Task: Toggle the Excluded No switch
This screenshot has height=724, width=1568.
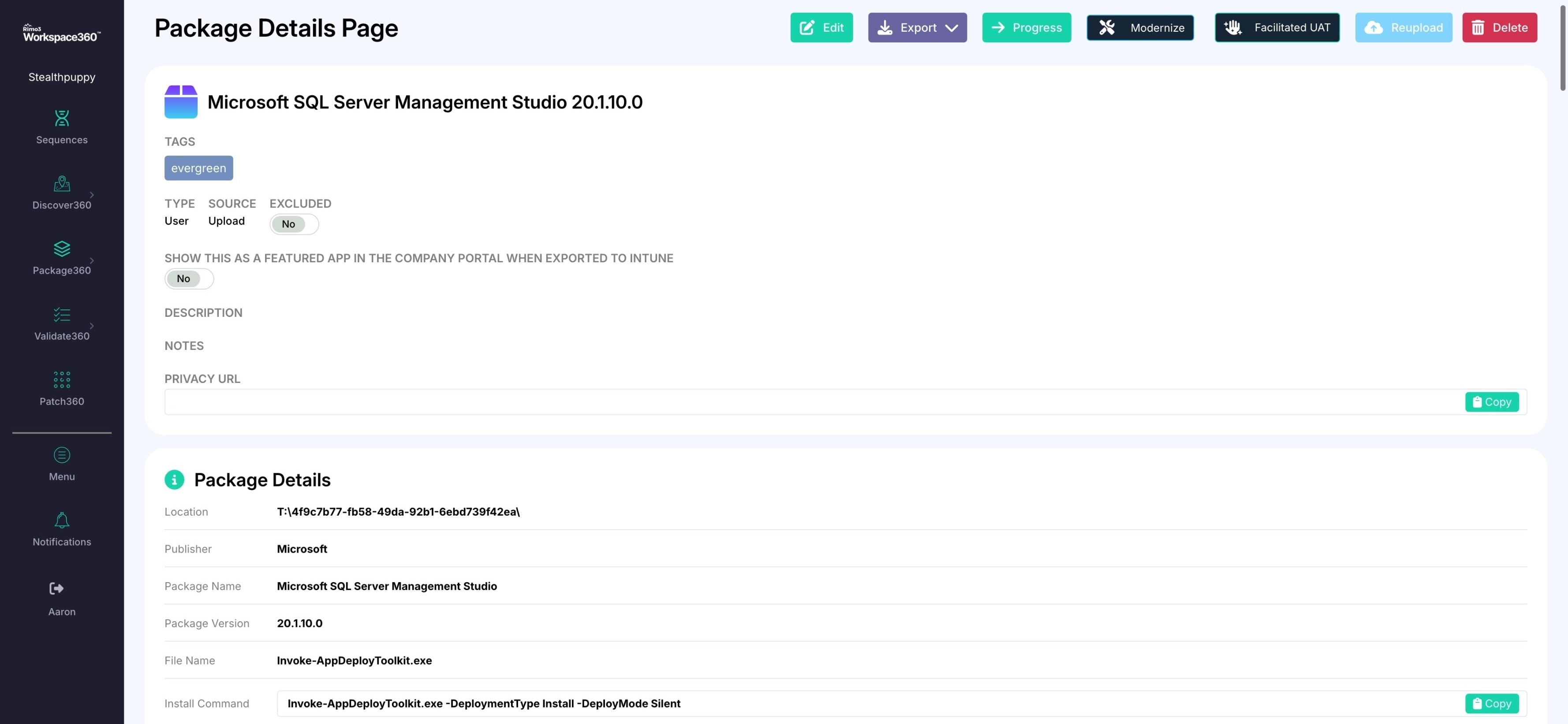Action: coord(294,224)
